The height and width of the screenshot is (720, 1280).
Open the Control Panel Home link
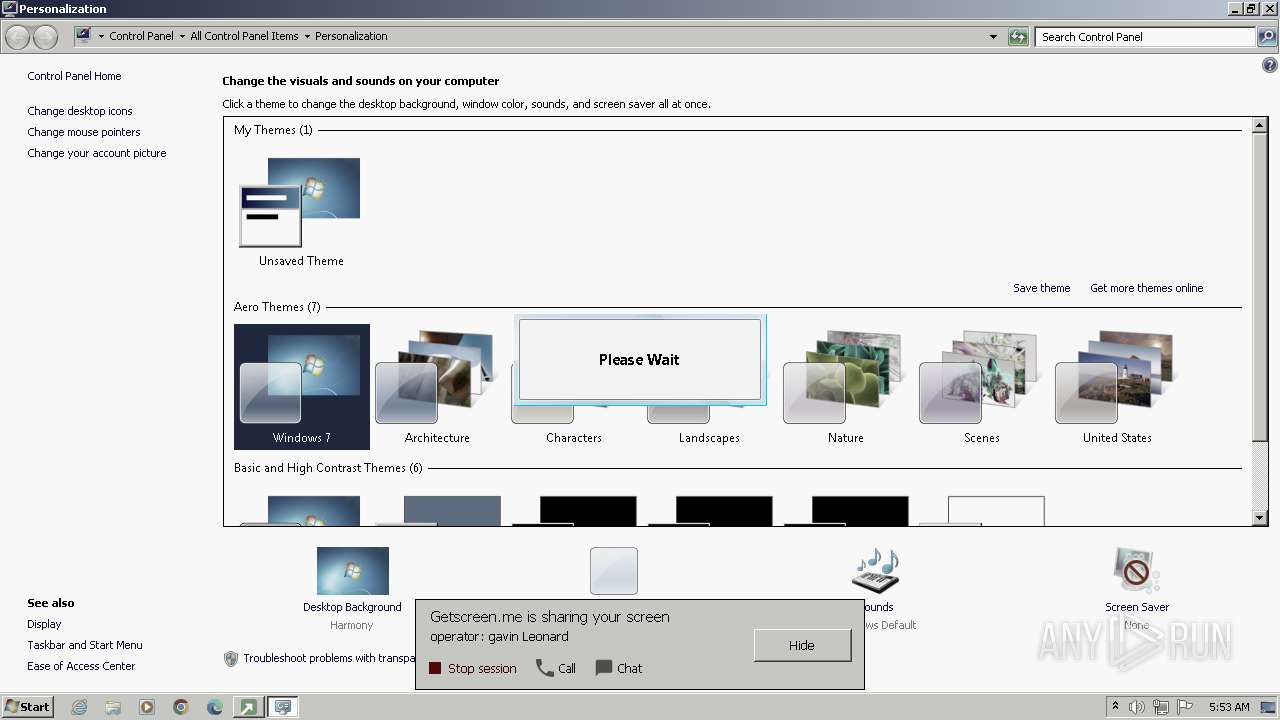[x=74, y=76]
